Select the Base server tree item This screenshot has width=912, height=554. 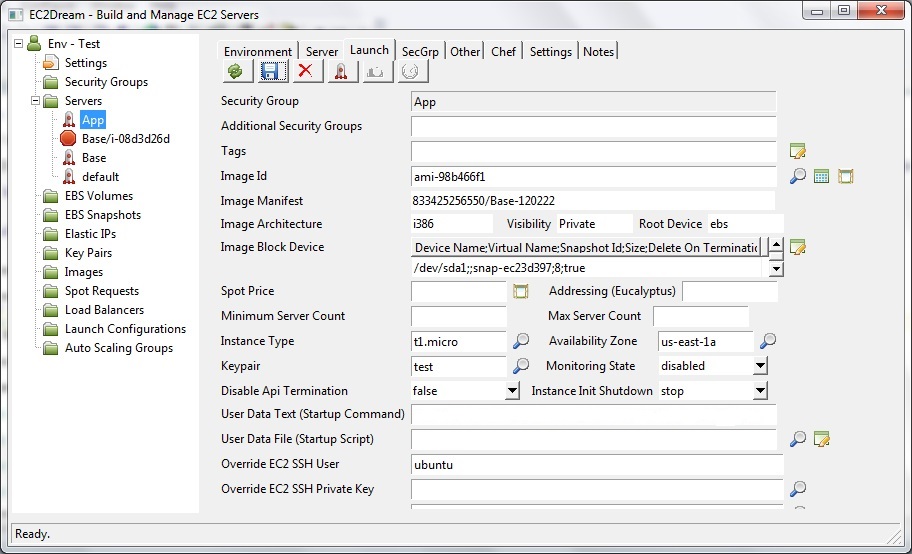pos(94,158)
